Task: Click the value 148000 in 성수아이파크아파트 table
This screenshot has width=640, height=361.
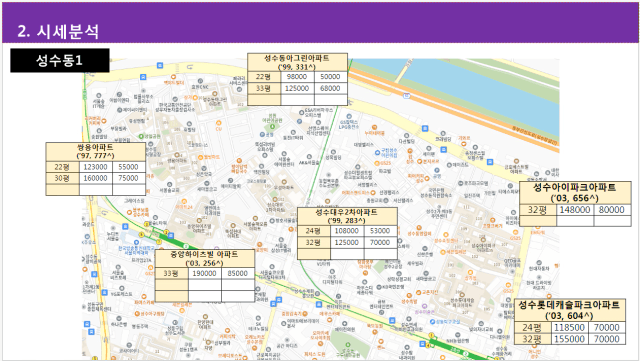Action: pos(575,209)
